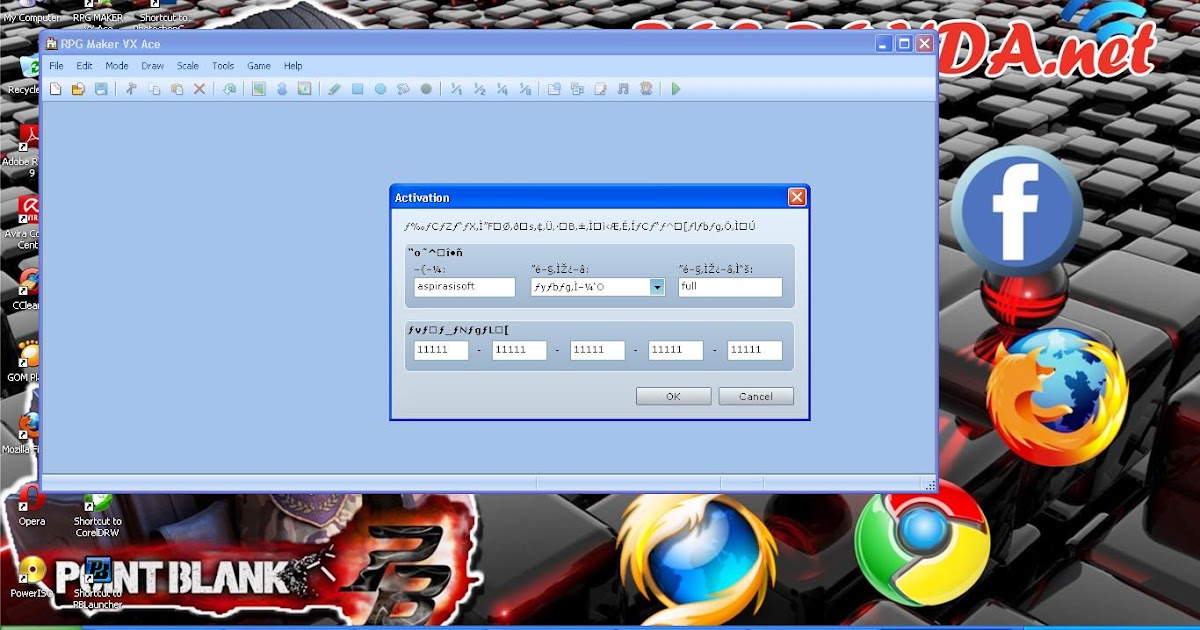Screen dimensions: 1200x630
Task: Click the Cut scissors toolbar icon
Action: (130, 89)
